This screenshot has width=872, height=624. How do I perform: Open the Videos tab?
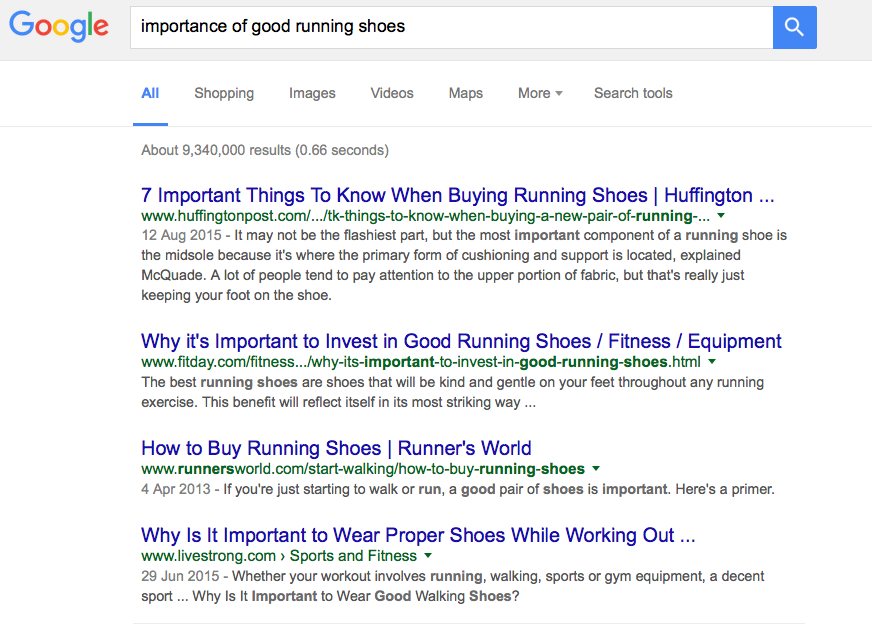pos(392,93)
